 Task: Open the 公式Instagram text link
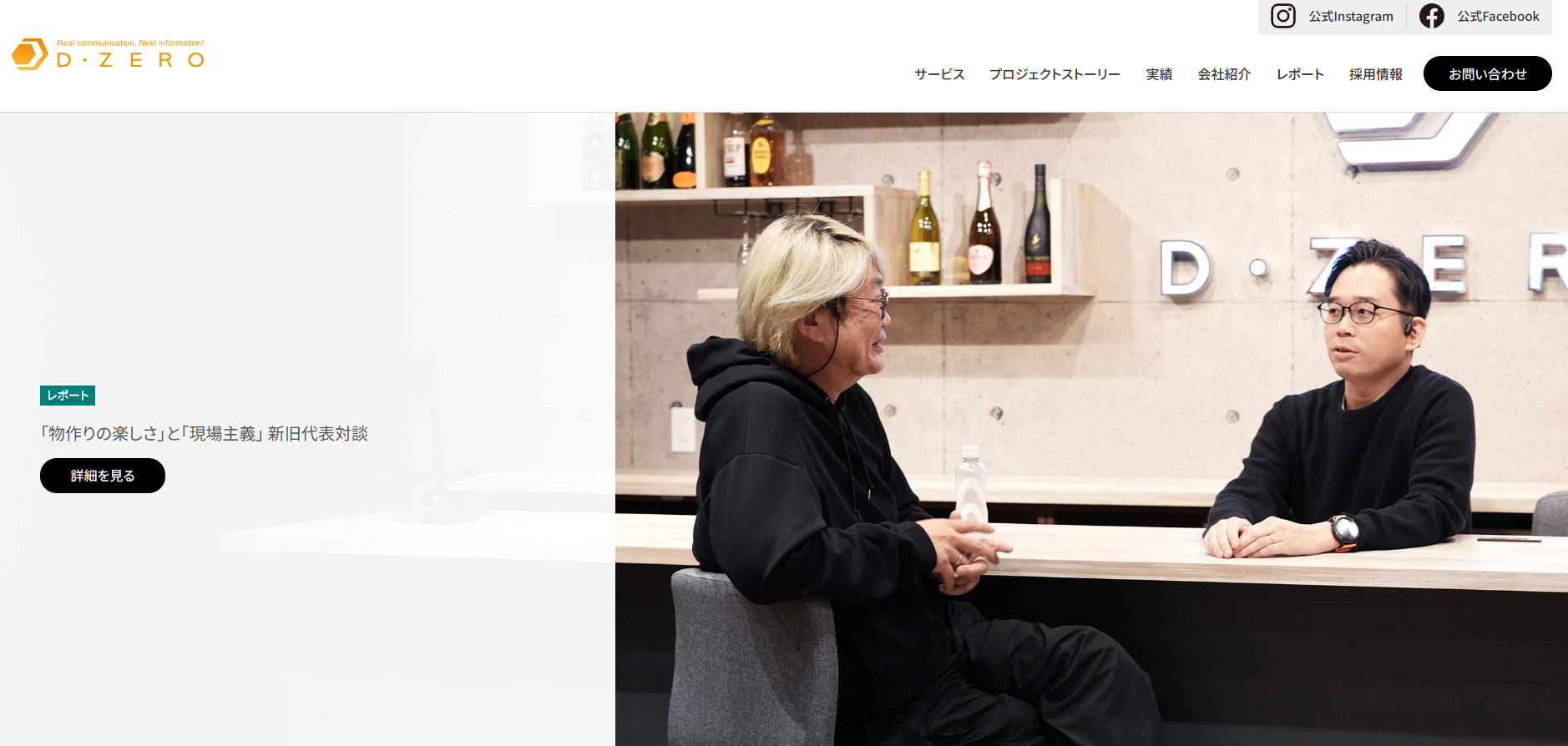pos(1350,17)
